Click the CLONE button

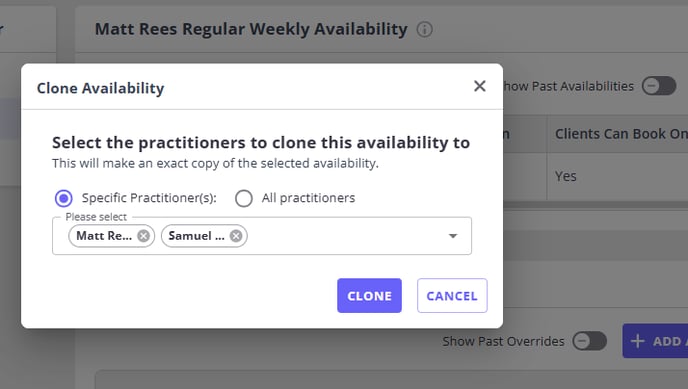click(x=369, y=296)
